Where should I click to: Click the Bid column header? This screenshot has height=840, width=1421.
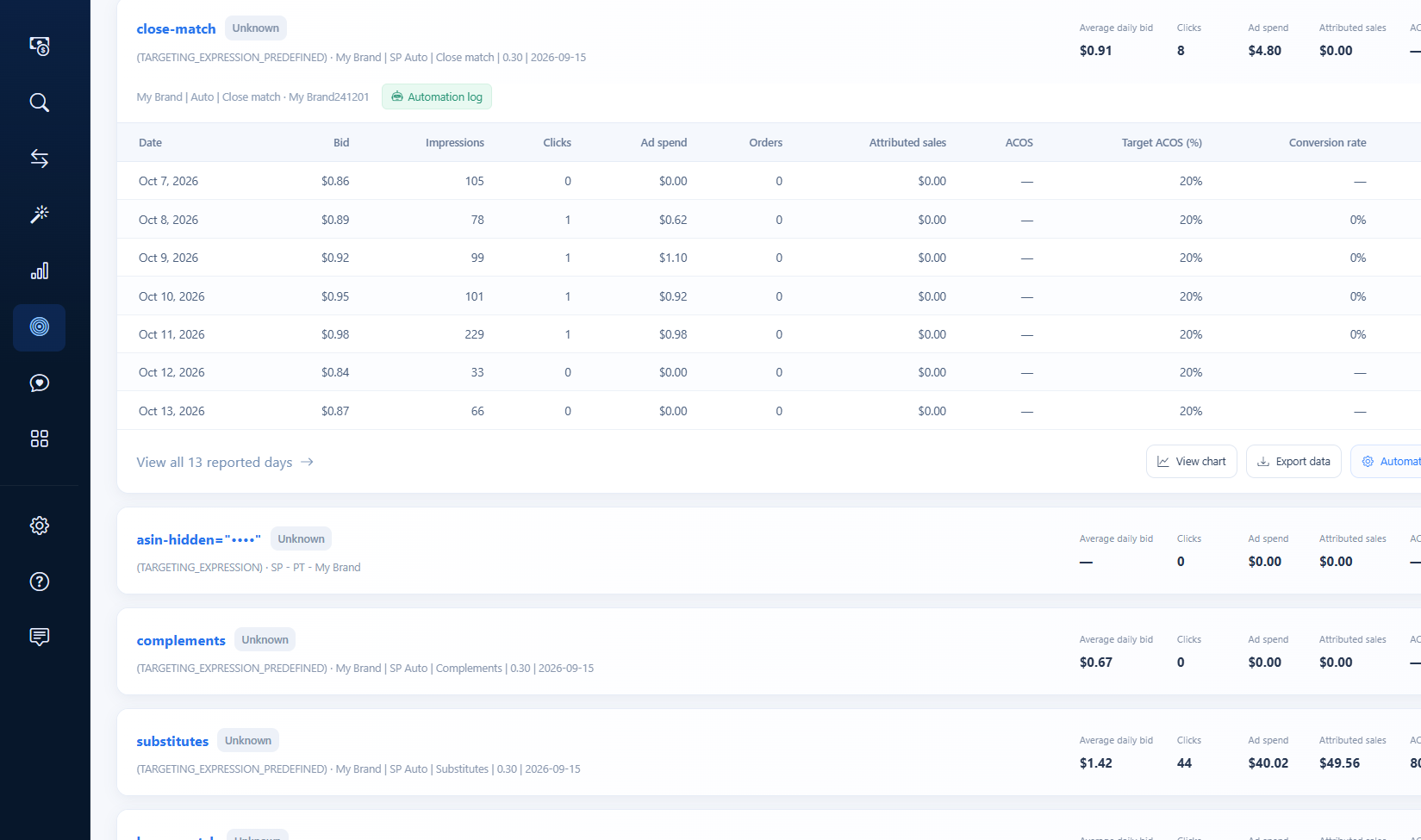click(341, 142)
